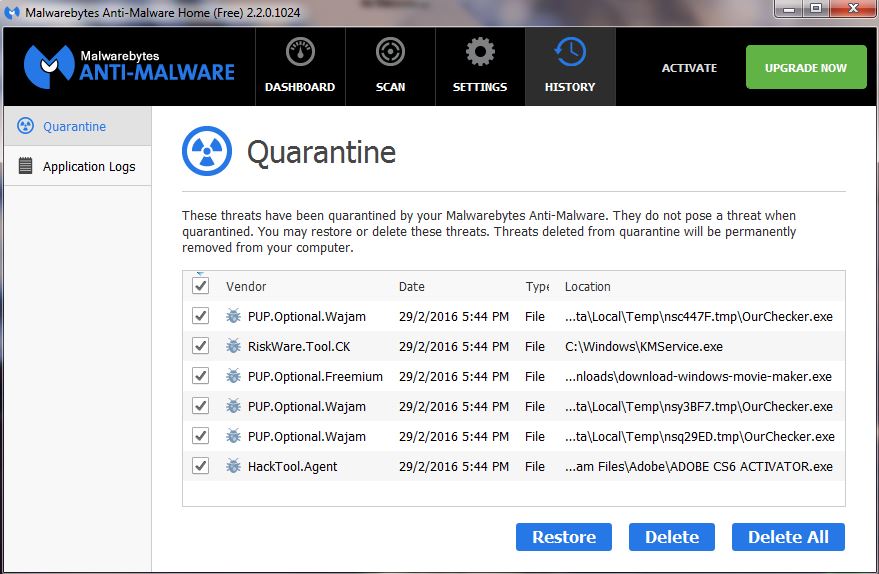Image resolution: width=879 pixels, height=574 pixels.
Task: Select Application Logs in the sidebar
Action: click(x=77, y=166)
